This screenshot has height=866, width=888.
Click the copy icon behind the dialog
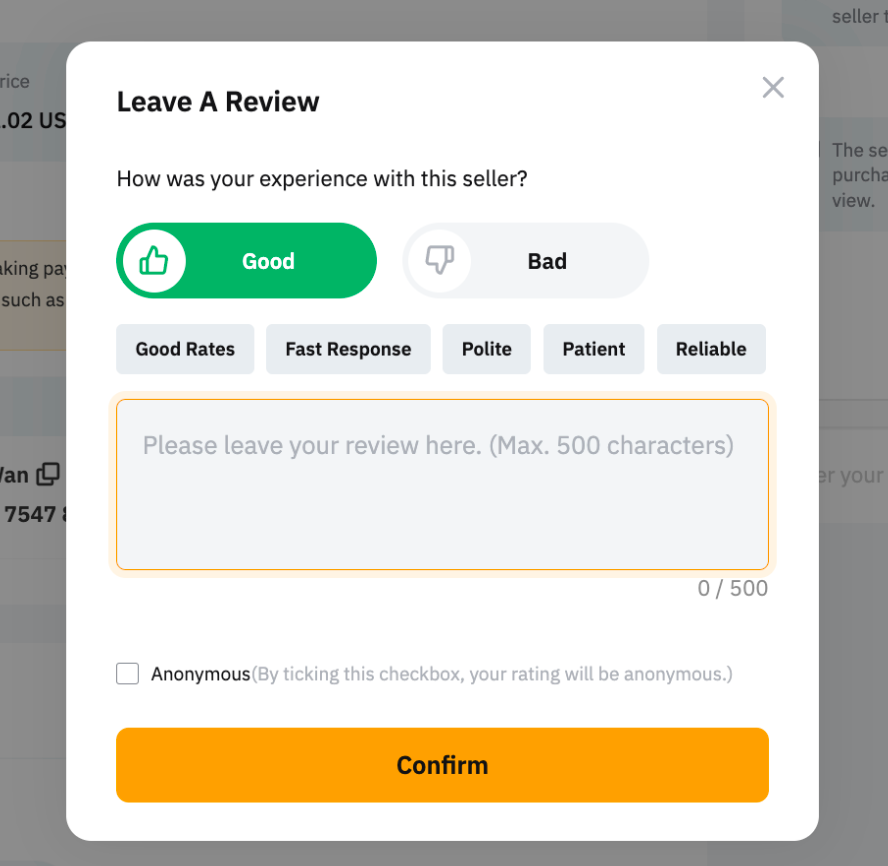pos(48,474)
